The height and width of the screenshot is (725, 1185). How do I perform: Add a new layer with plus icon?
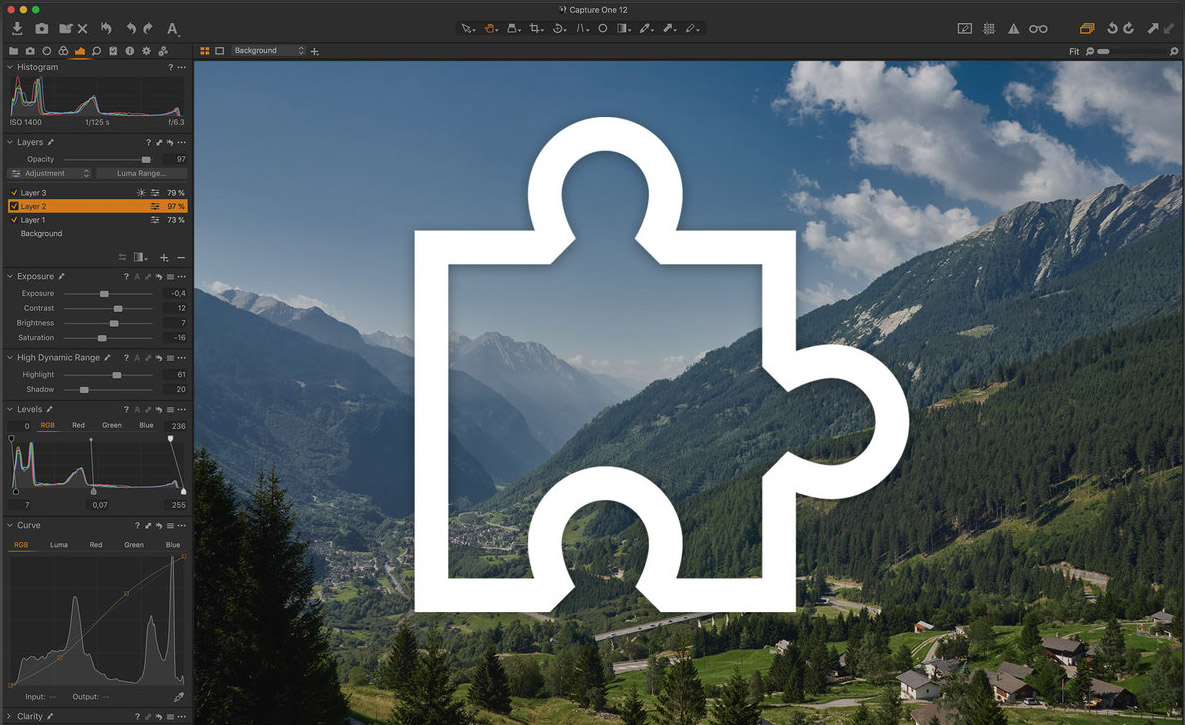pos(164,258)
